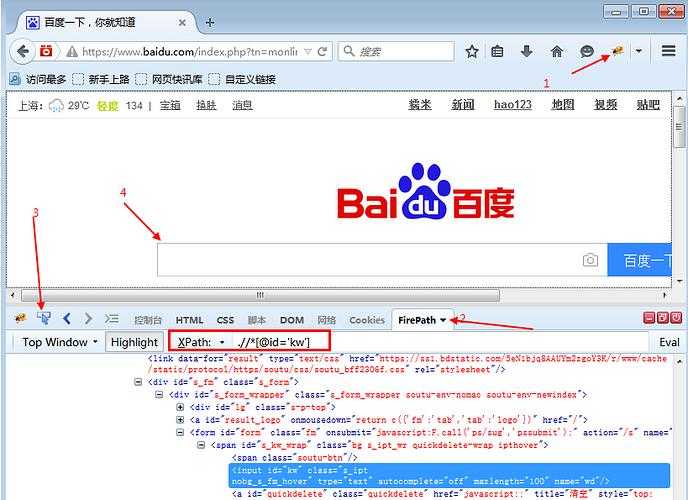Open 新手上路 bookmark

(x=101, y=79)
